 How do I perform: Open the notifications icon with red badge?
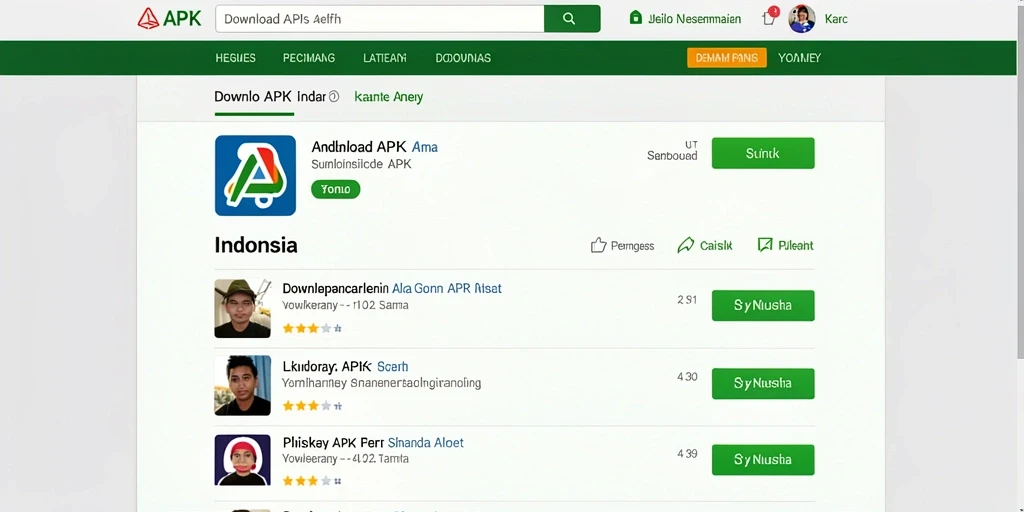tap(770, 16)
